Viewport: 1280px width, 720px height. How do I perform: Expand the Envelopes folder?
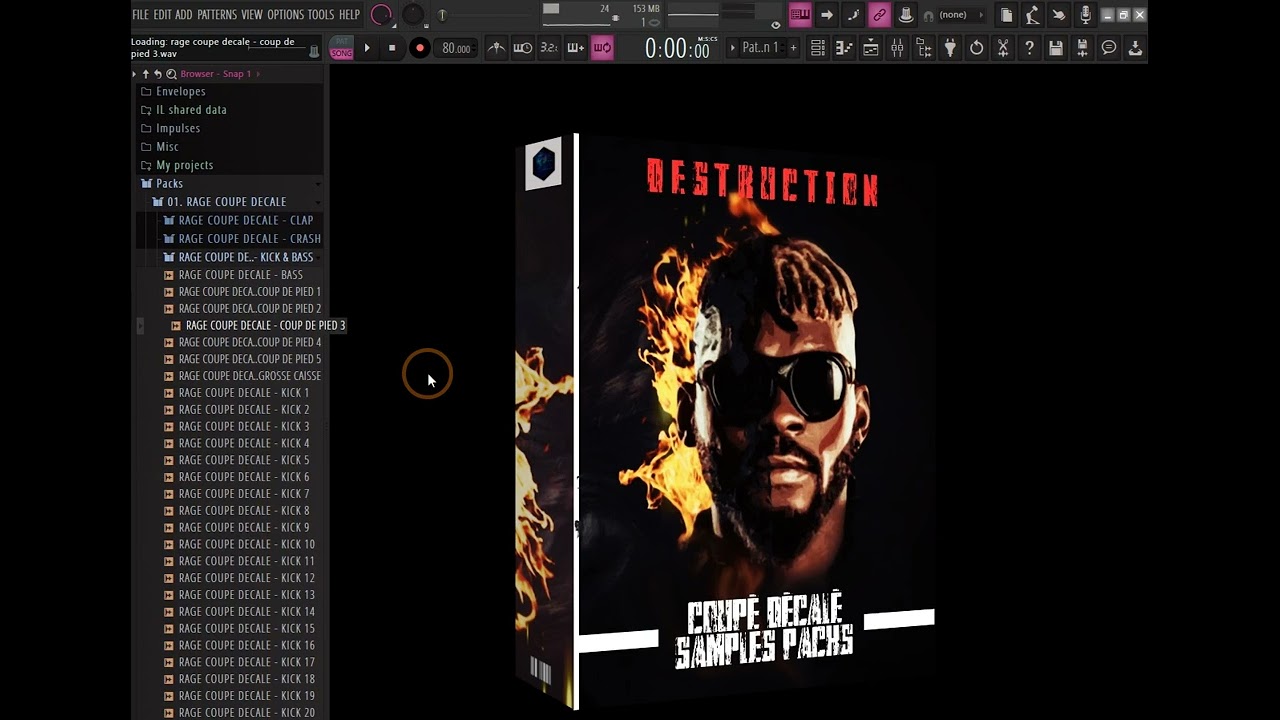click(173, 92)
